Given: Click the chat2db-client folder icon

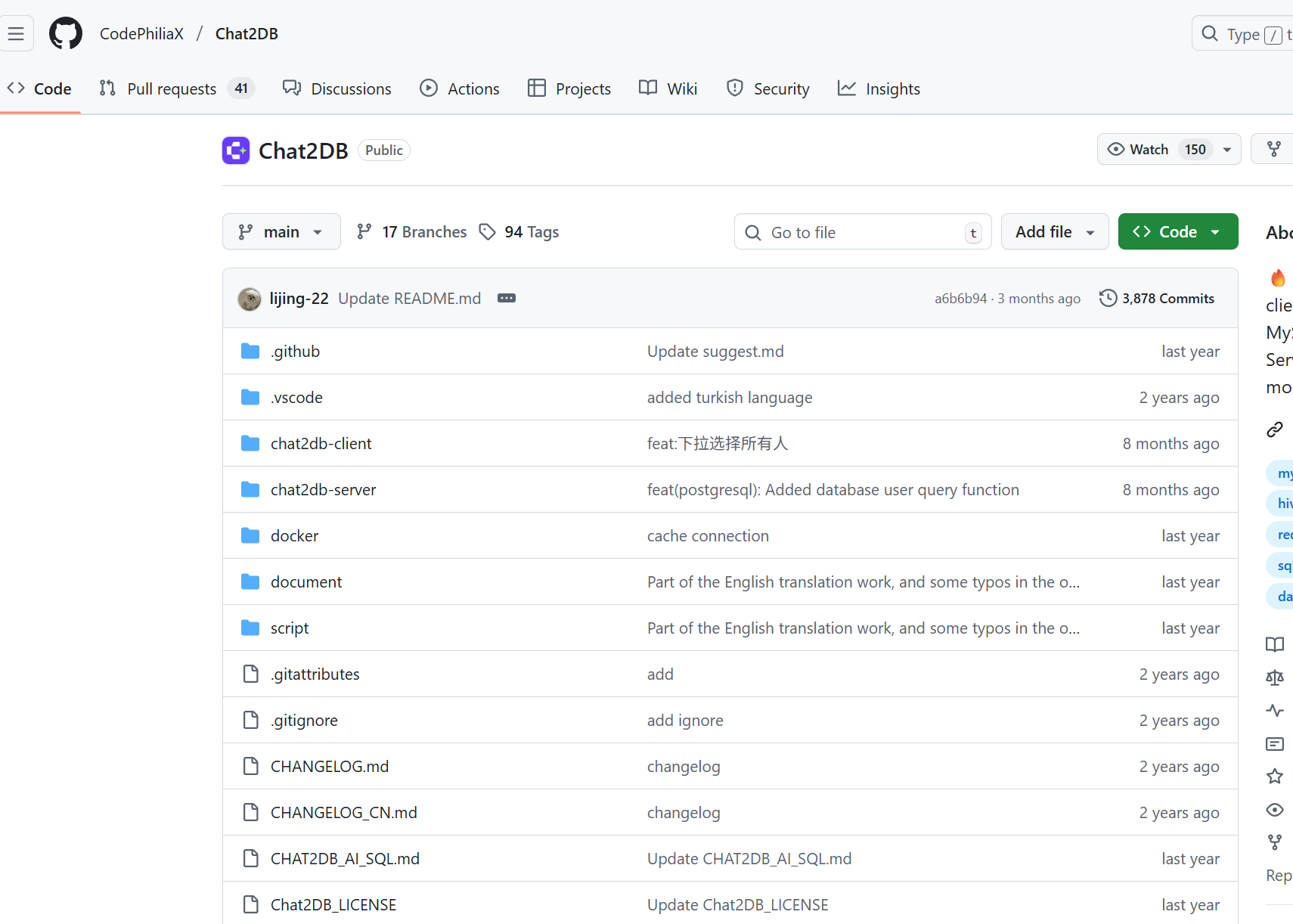Looking at the screenshot, I should point(250,443).
